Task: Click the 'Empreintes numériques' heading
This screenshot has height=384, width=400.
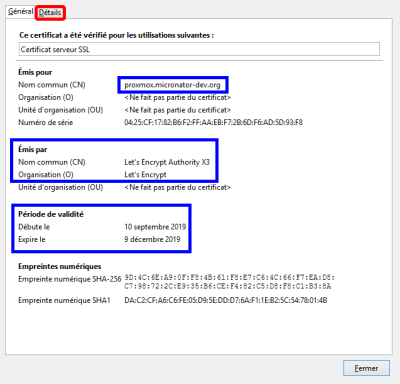Action: pyautogui.click(x=60, y=266)
